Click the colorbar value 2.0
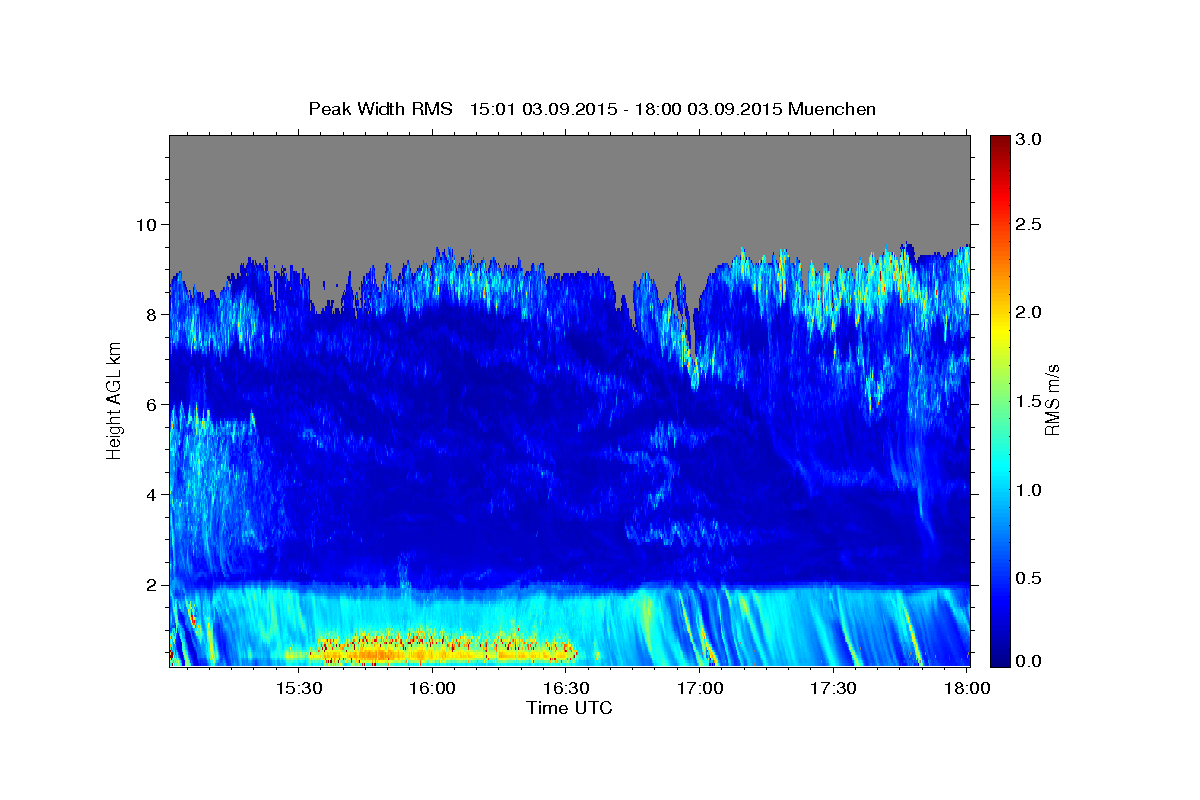 pyautogui.click(x=1029, y=313)
